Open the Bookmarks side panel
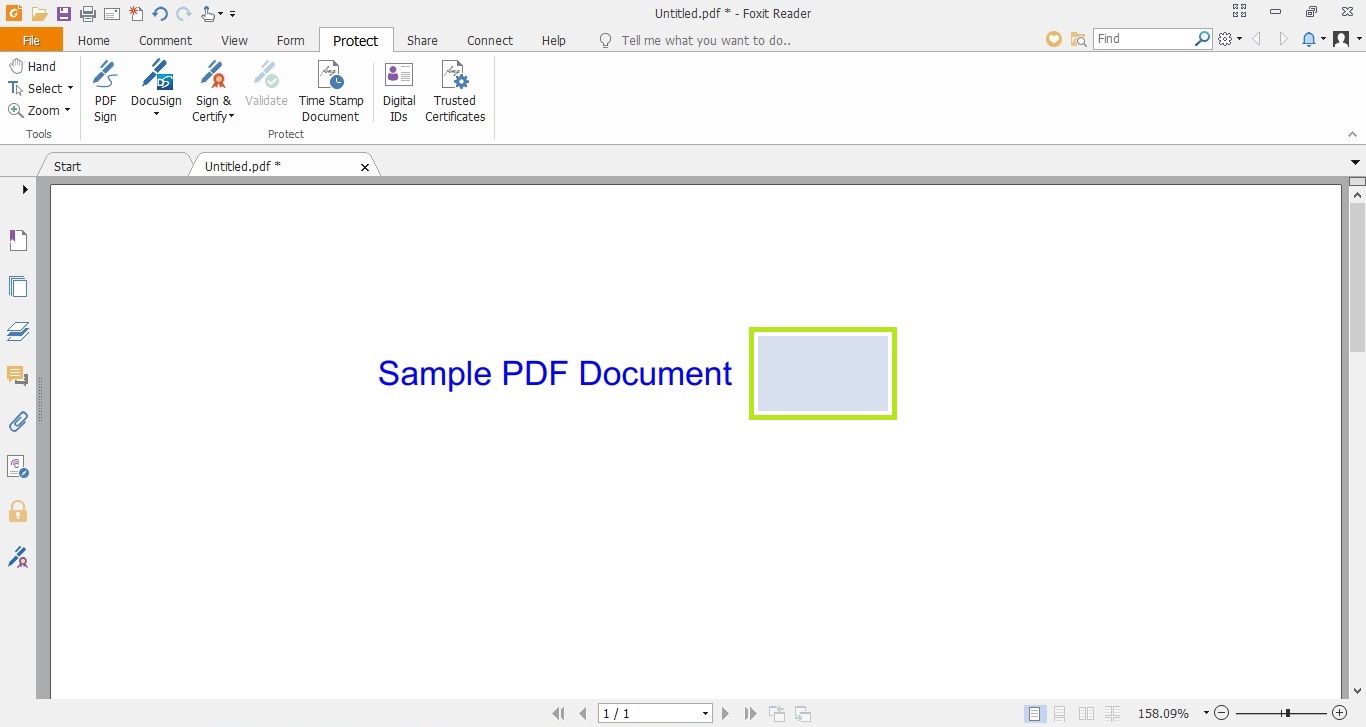The height and width of the screenshot is (727, 1366). (18, 240)
